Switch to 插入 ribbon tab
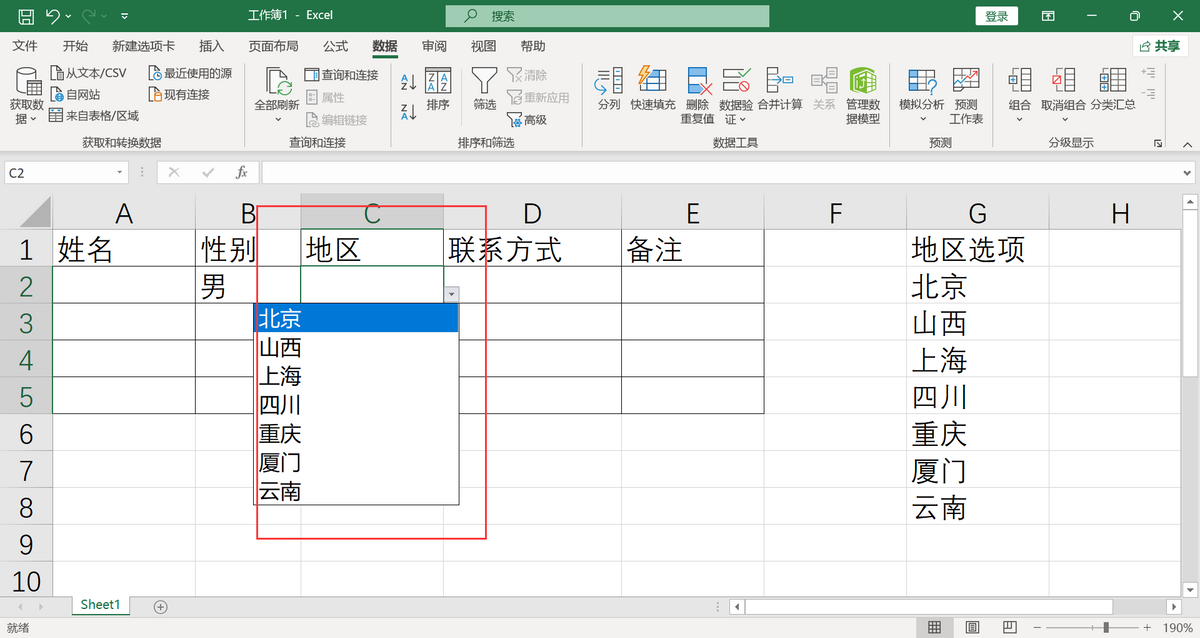This screenshot has height=638, width=1200. (211, 46)
